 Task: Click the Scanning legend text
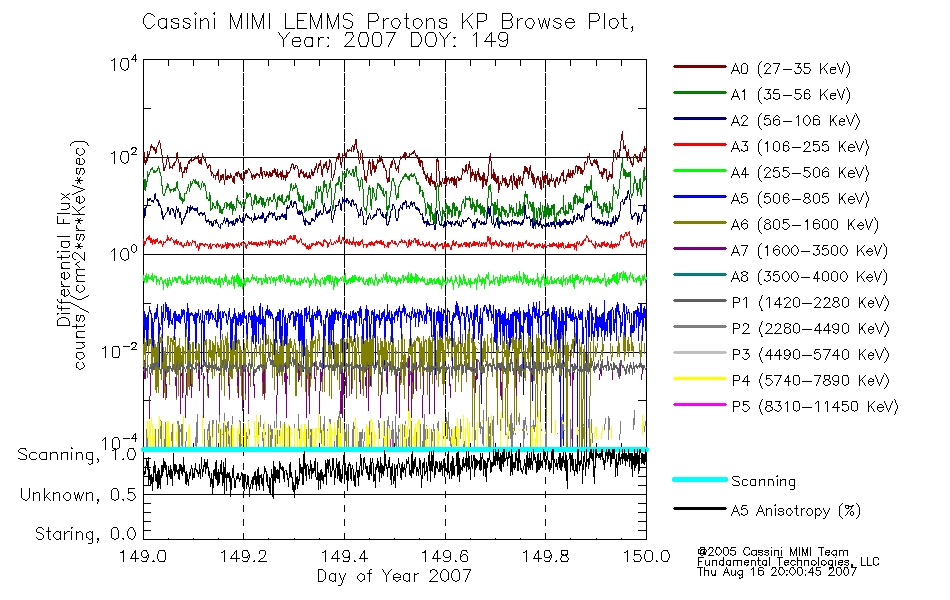[763, 482]
